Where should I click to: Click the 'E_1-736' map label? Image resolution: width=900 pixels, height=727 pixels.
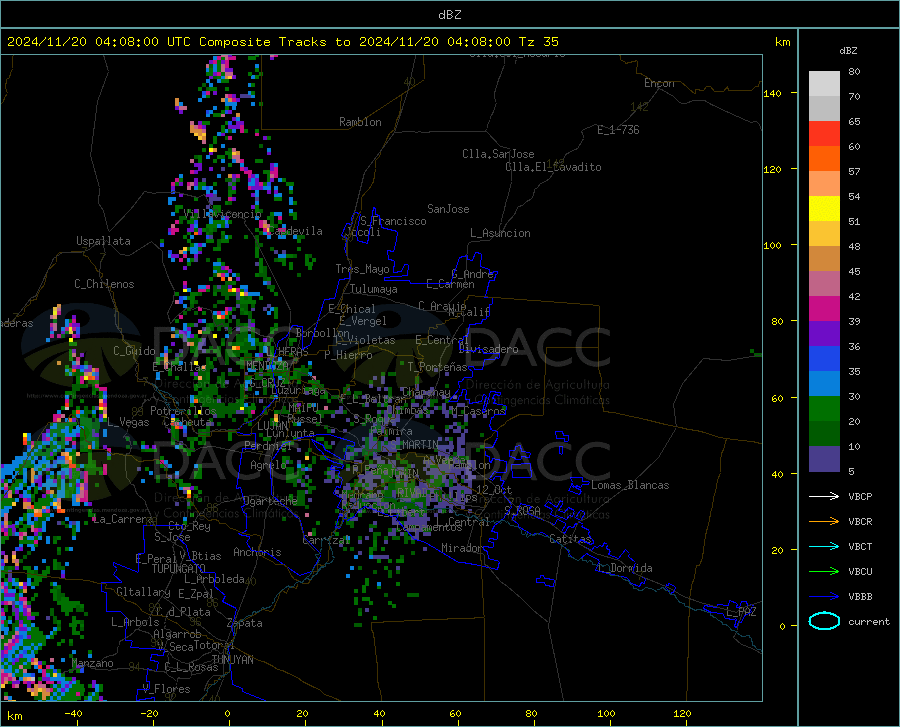[618, 130]
